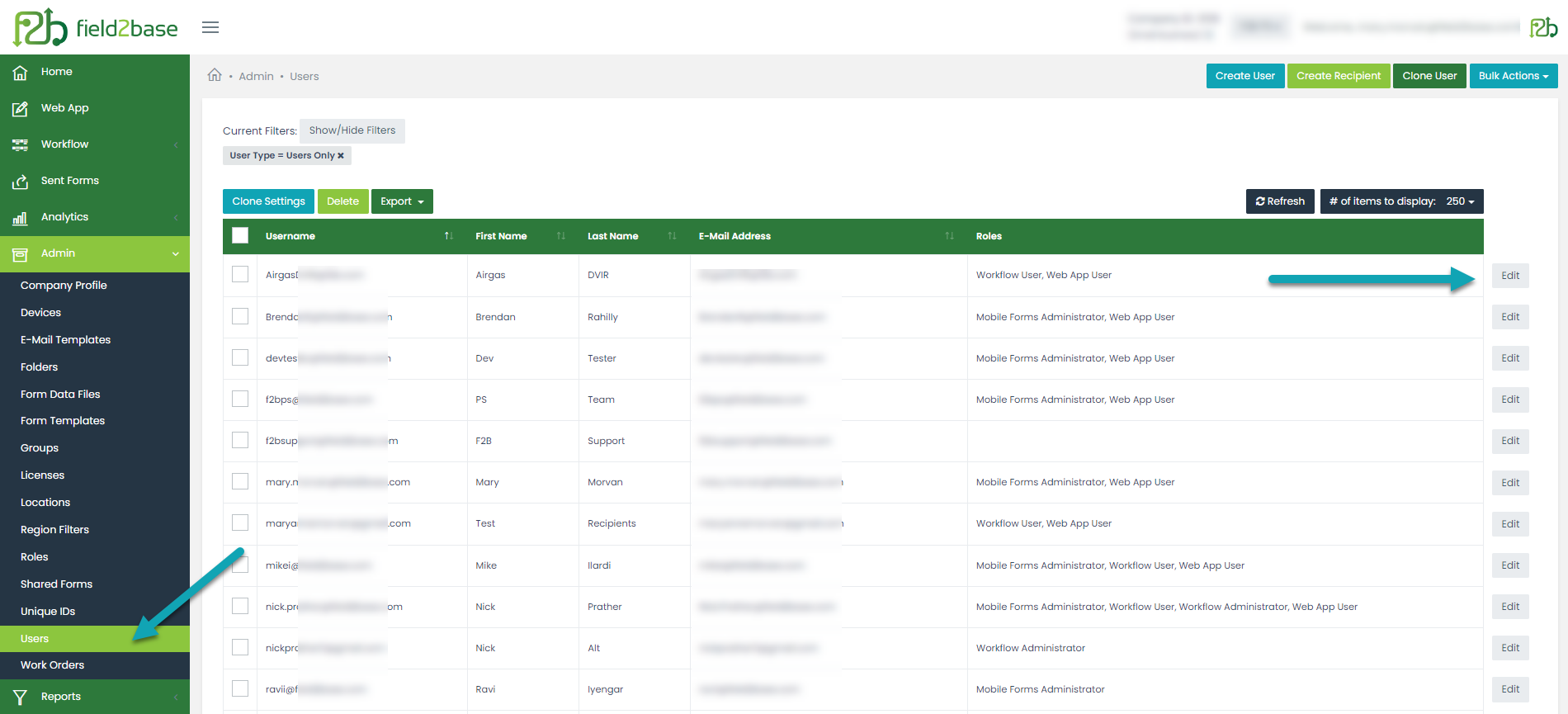Click Edit for Ravi Iyengar user
This screenshot has height=714, width=1568.
click(1510, 689)
